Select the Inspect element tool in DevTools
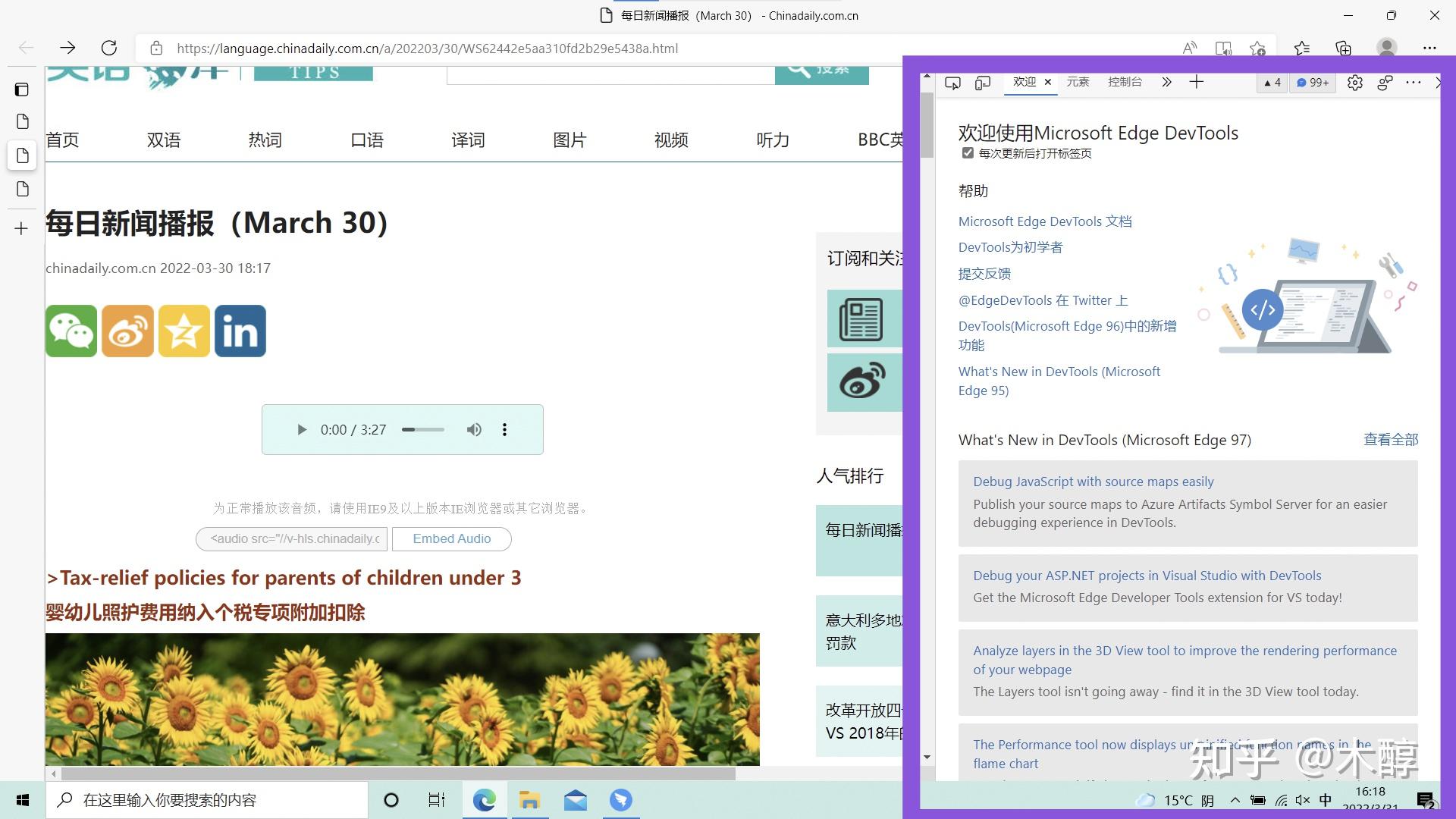This screenshot has width=1456, height=819. 952,83
